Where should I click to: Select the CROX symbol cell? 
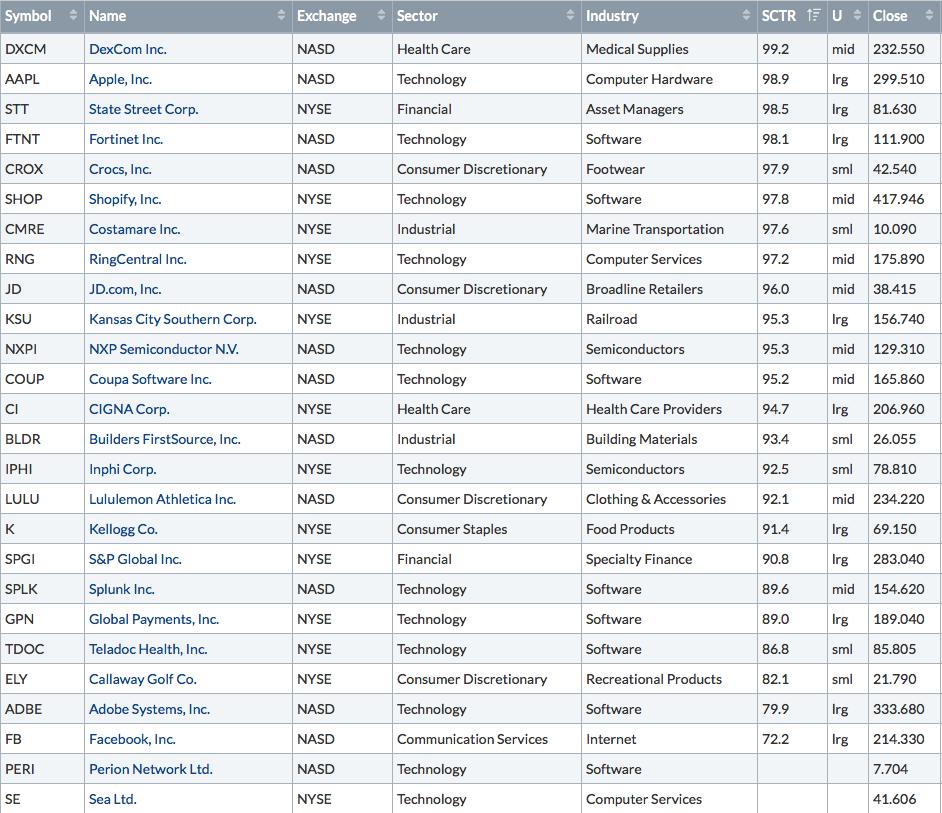(x=43, y=169)
